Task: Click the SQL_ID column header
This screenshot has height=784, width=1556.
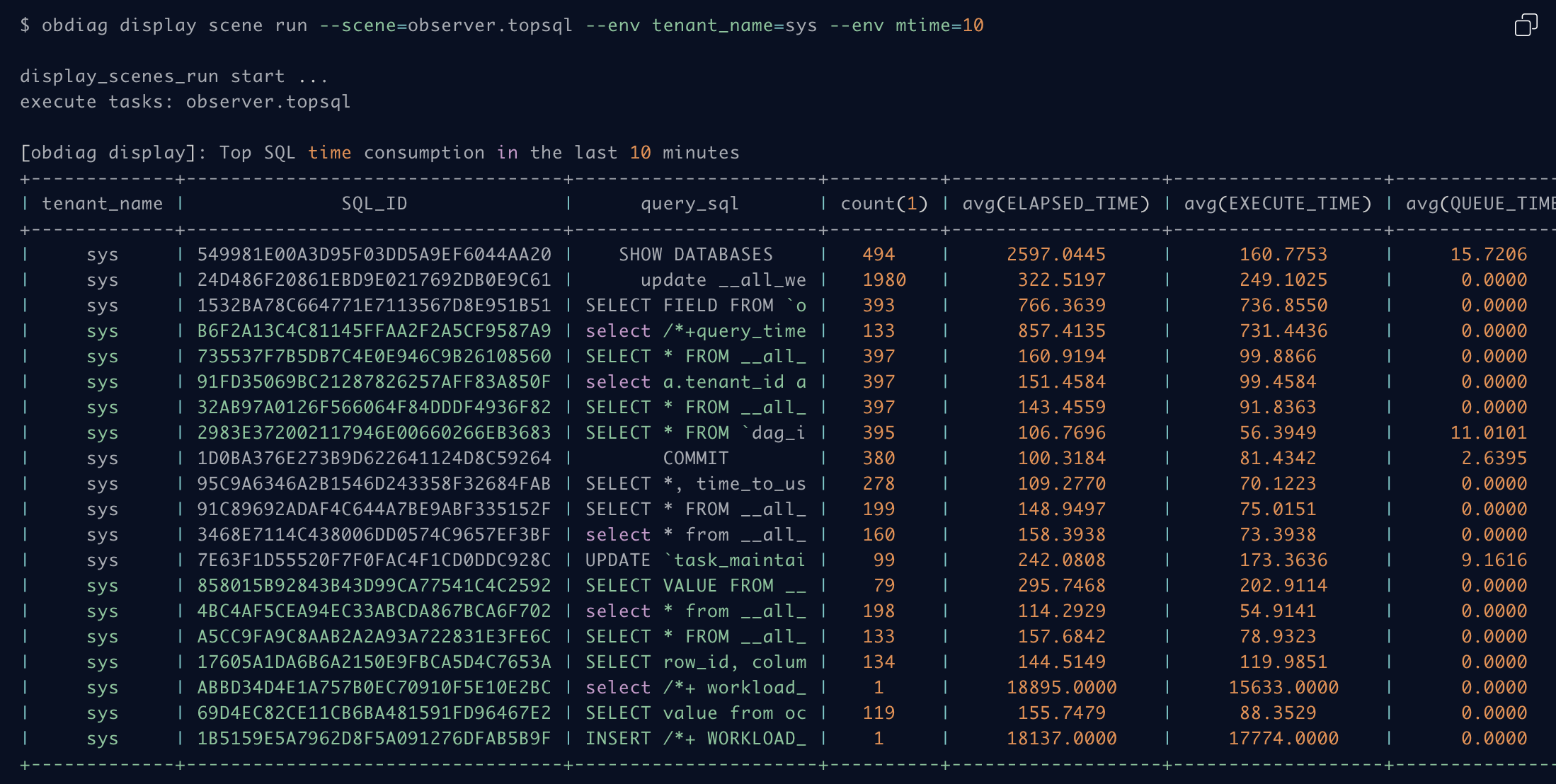Action: (374, 204)
